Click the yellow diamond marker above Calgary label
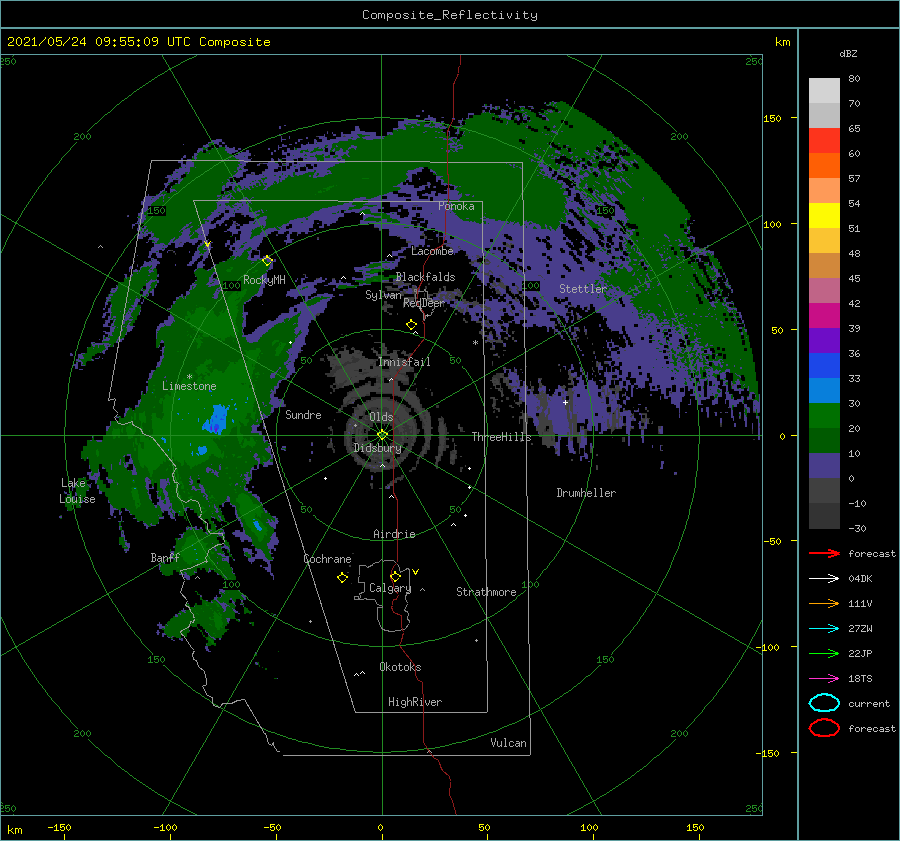Viewport: 900px width, 841px height. 395,576
